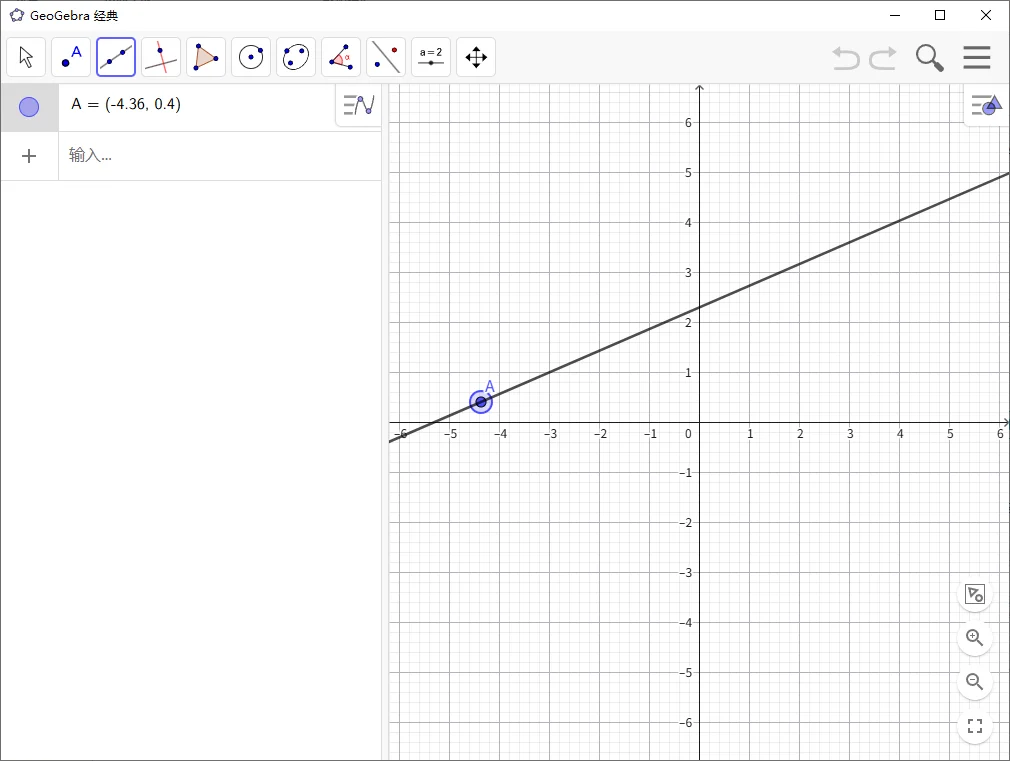Enter fullscreen mode
This screenshot has width=1010, height=761.
click(975, 726)
